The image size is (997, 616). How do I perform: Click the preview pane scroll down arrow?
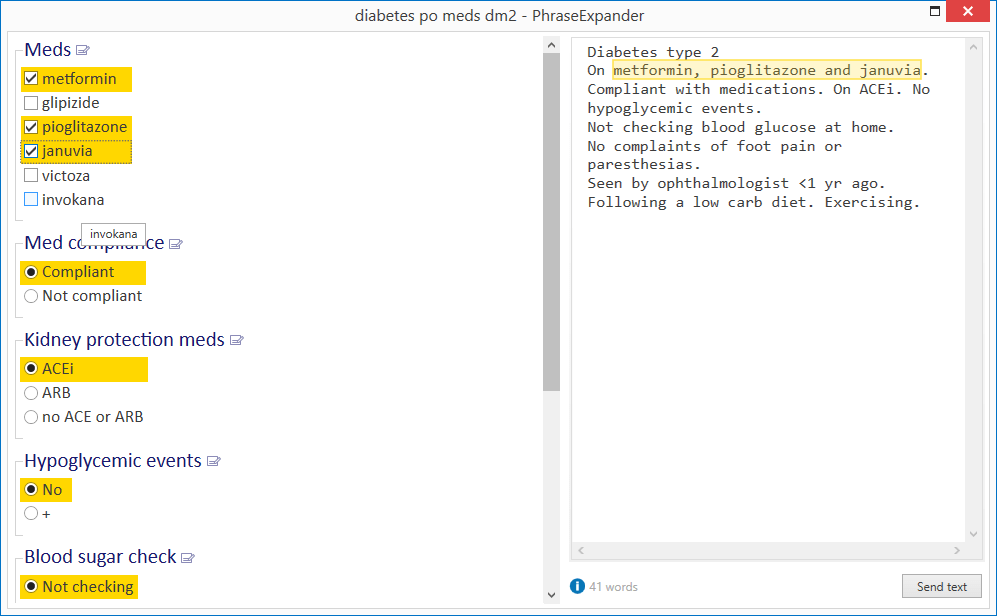pos(973,534)
